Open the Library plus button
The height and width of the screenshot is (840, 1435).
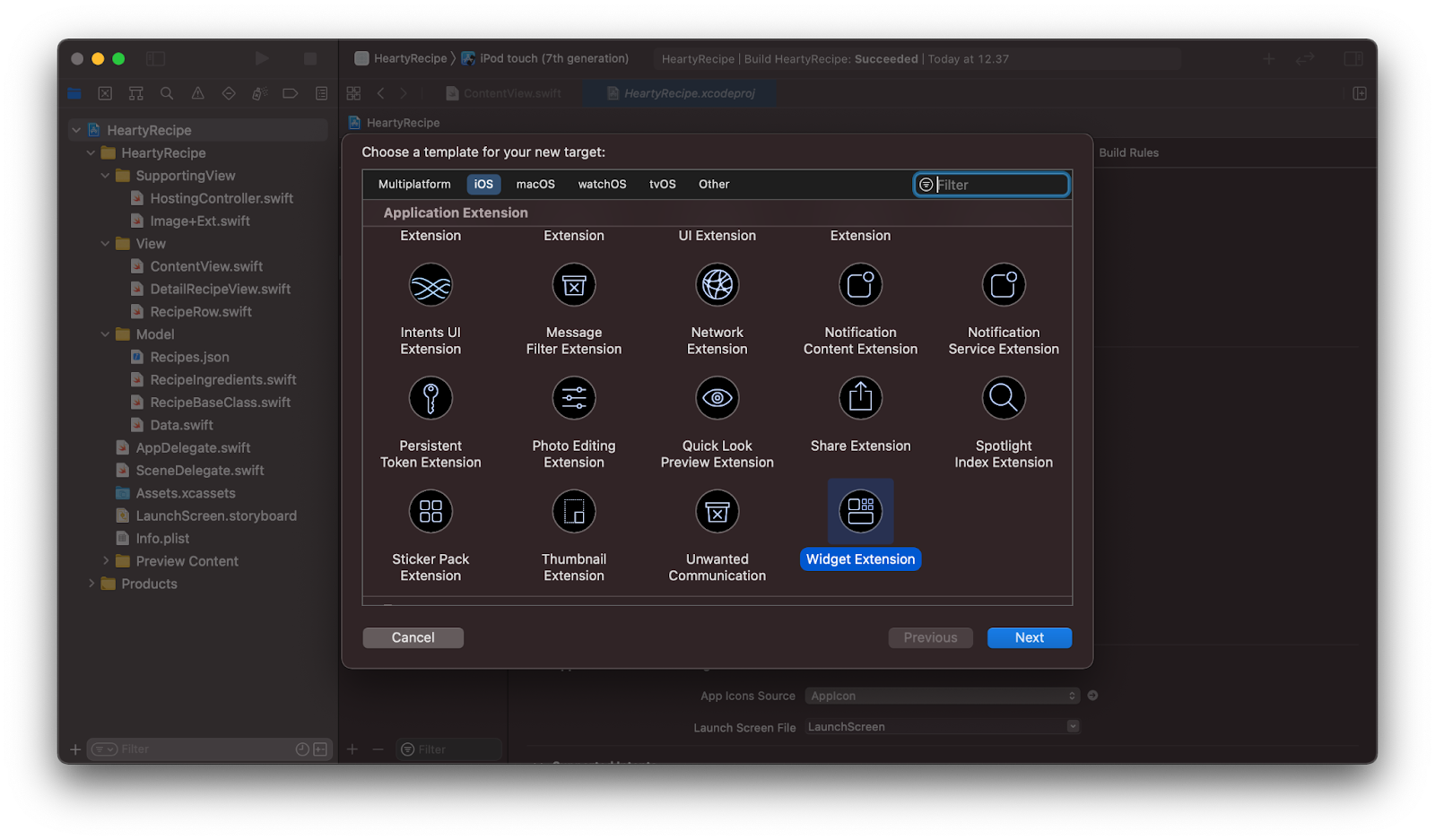[1269, 58]
